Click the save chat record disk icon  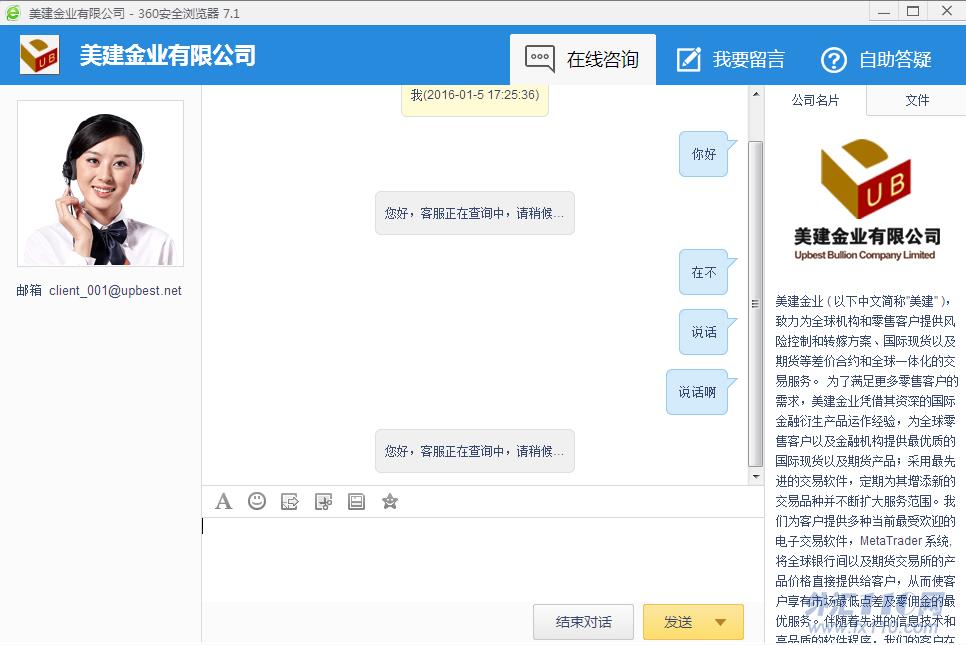[357, 502]
